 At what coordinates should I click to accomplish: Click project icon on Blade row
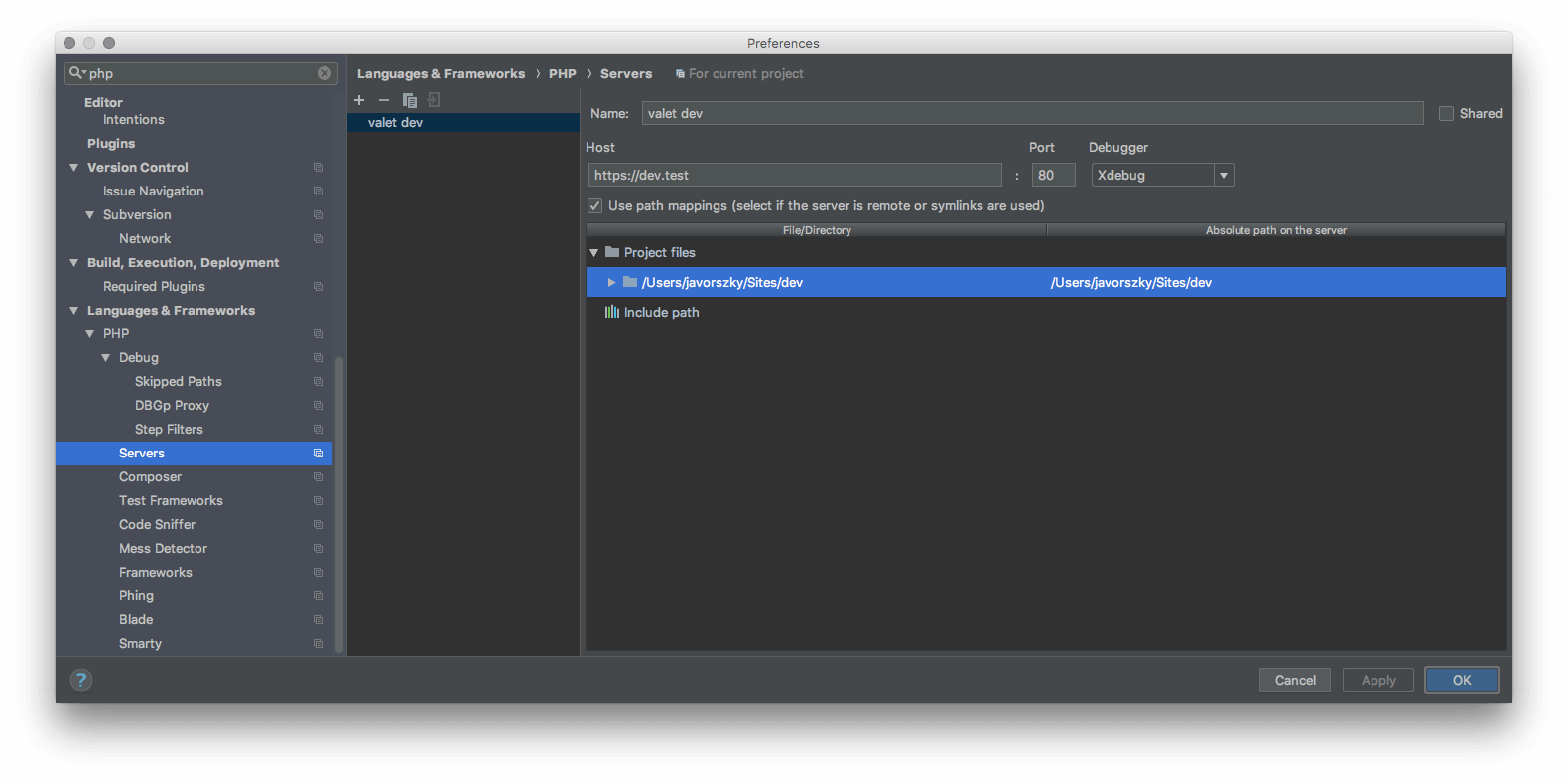pos(319,620)
